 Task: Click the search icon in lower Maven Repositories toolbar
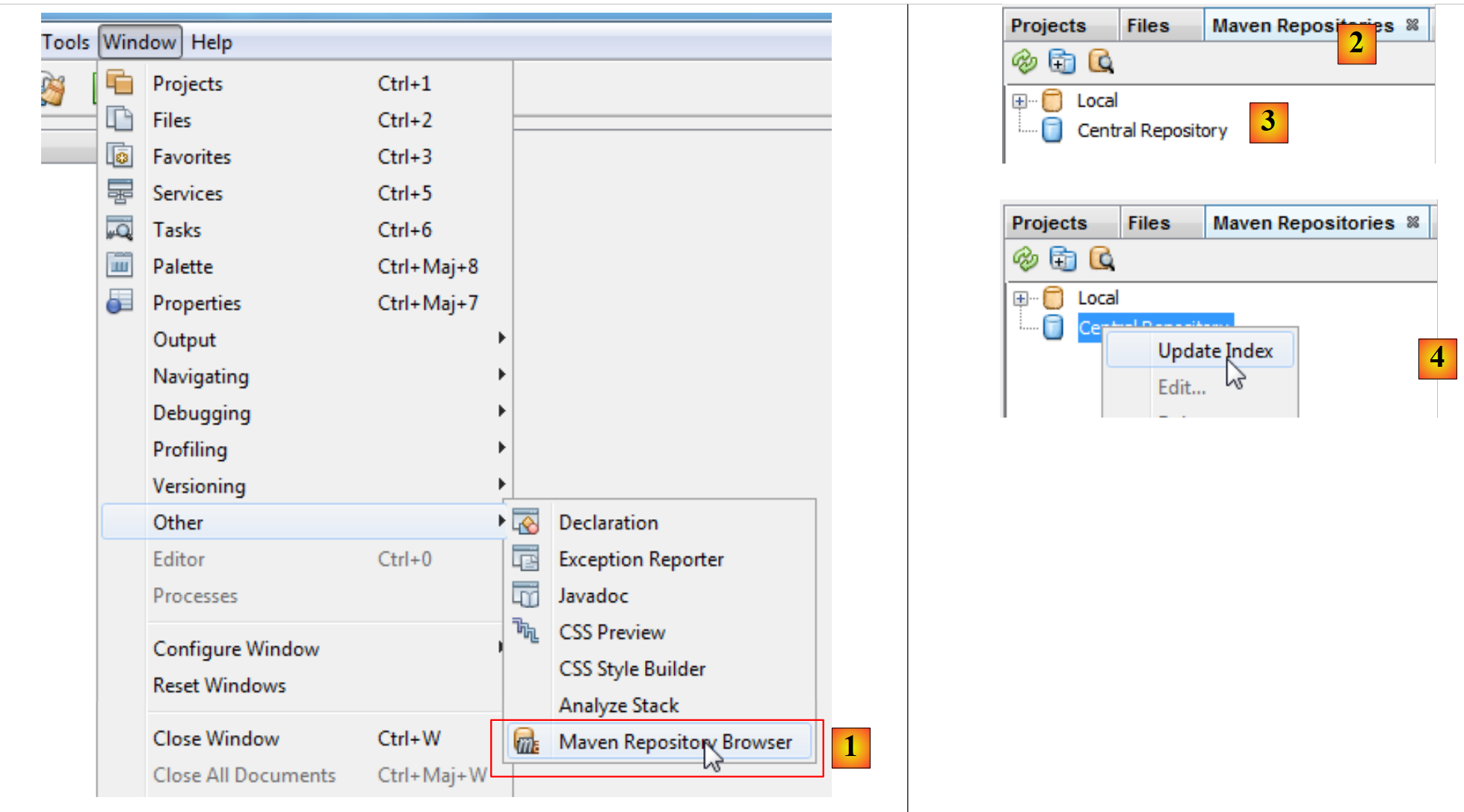tap(1102, 258)
